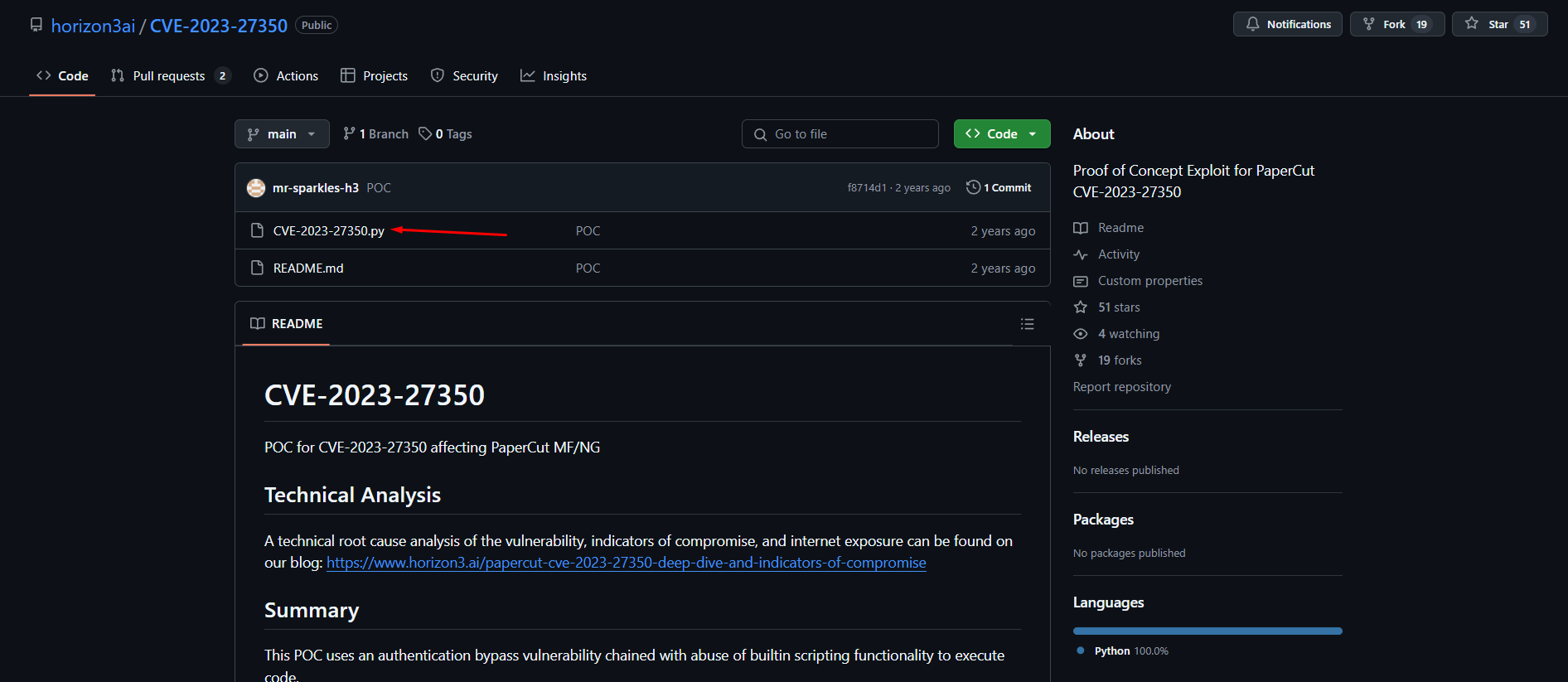This screenshot has height=682, width=1568.
Task: Open the Insights tab
Action: click(x=554, y=75)
